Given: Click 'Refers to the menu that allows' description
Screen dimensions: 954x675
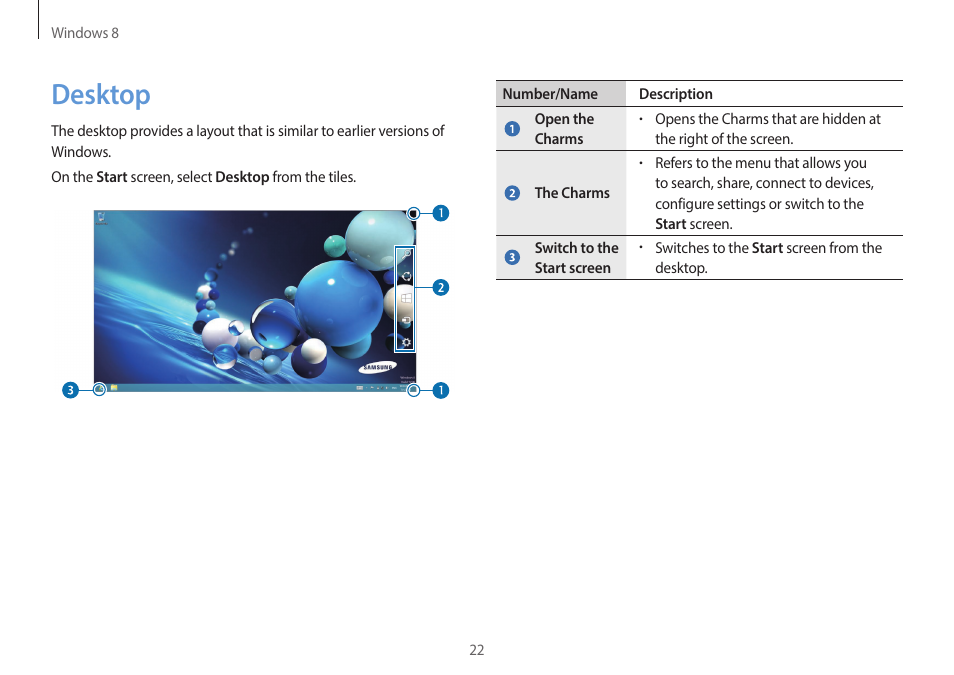Looking at the screenshot, I should (x=764, y=194).
